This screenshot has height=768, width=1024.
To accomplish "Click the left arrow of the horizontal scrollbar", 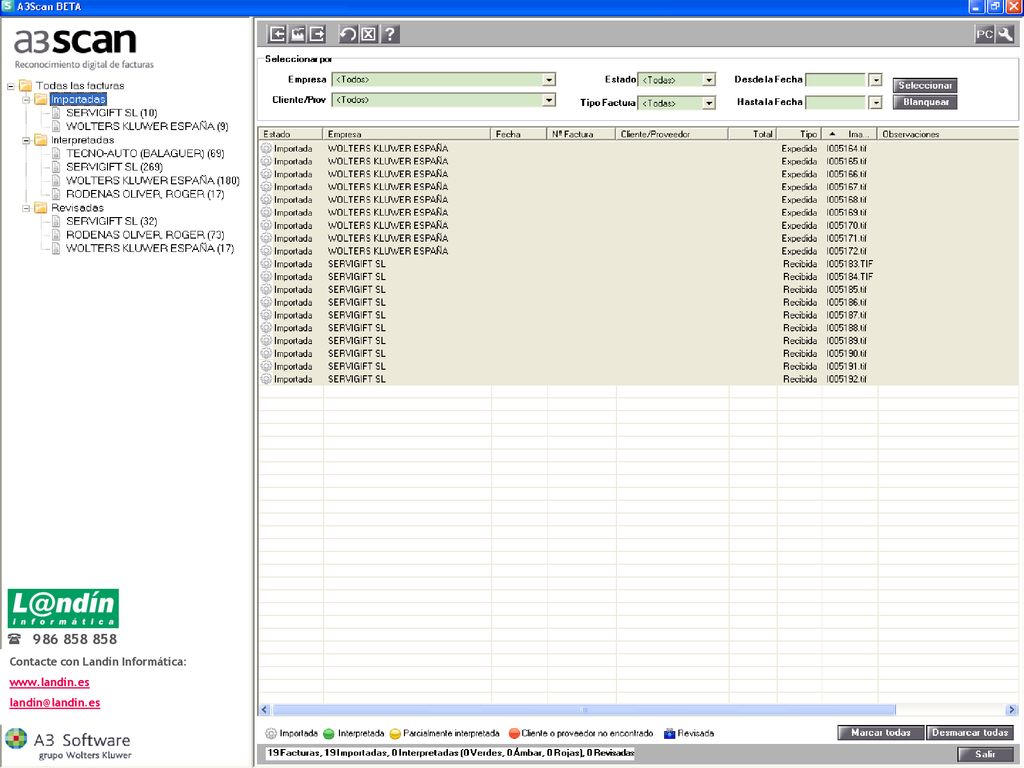I will [x=264, y=710].
